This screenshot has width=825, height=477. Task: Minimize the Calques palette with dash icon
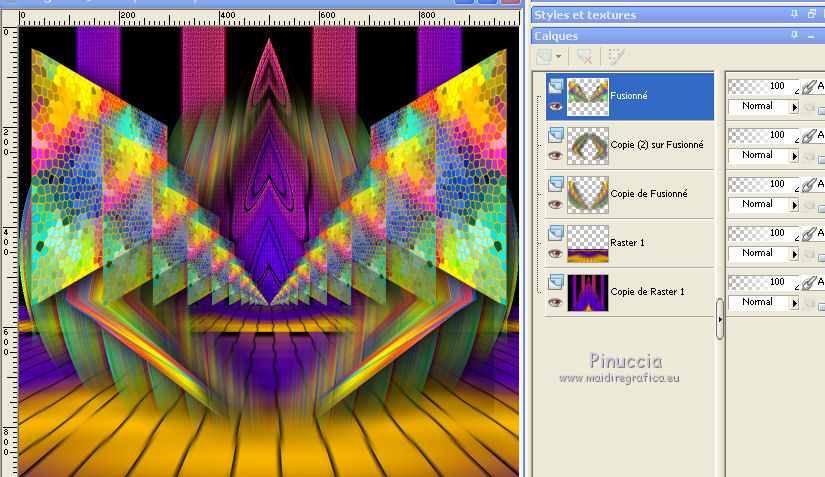tap(811, 36)
